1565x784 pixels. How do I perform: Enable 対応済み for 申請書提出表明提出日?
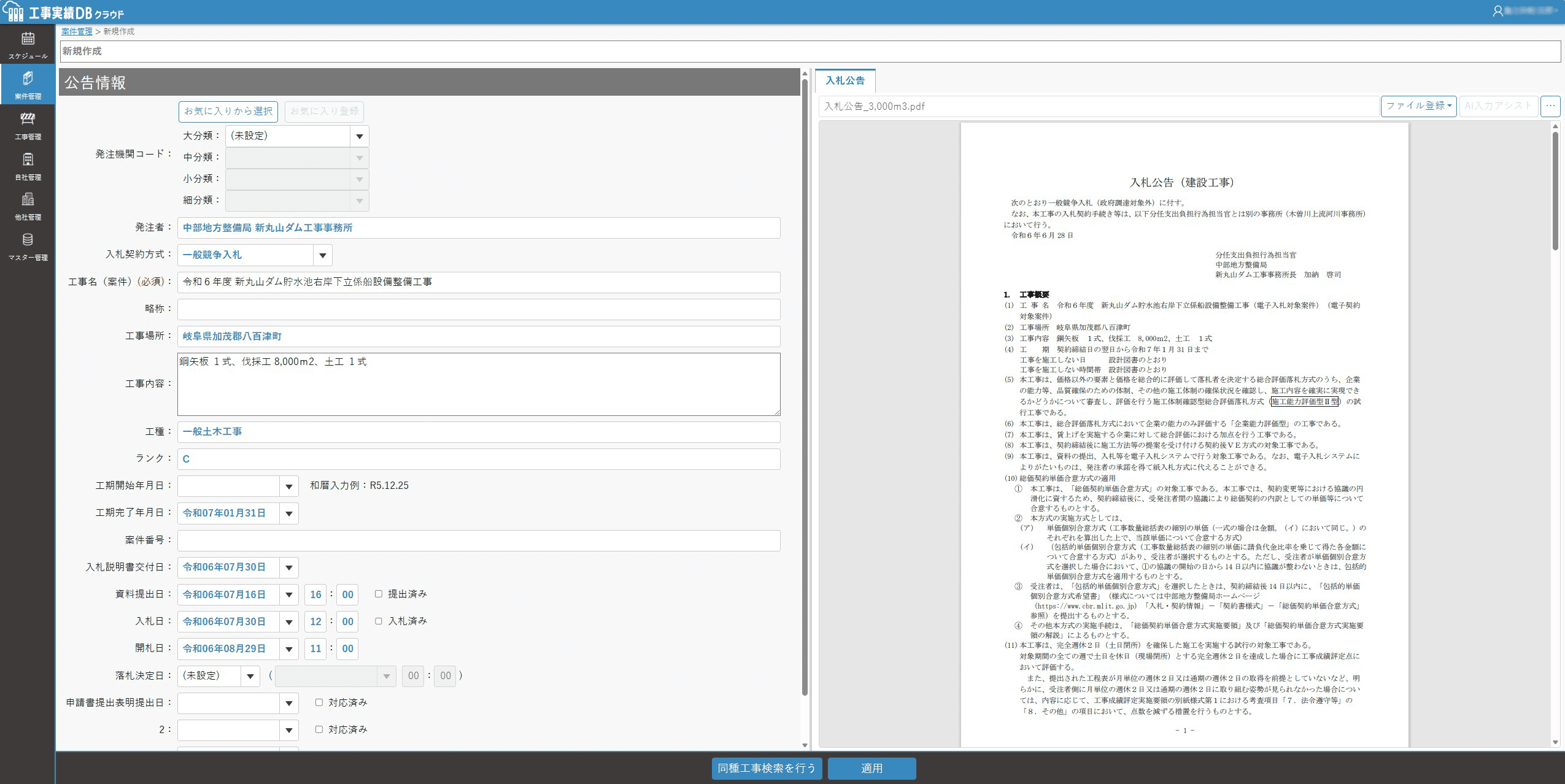pyautogui.click(x=319, y=702)
